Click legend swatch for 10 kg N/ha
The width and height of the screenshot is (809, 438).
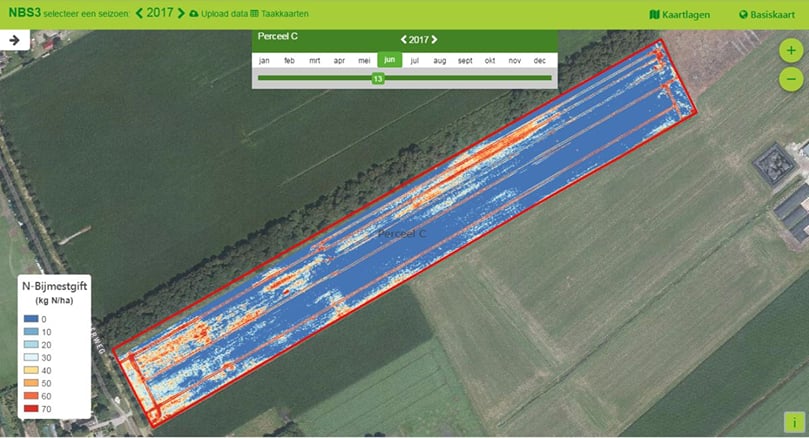31,332
